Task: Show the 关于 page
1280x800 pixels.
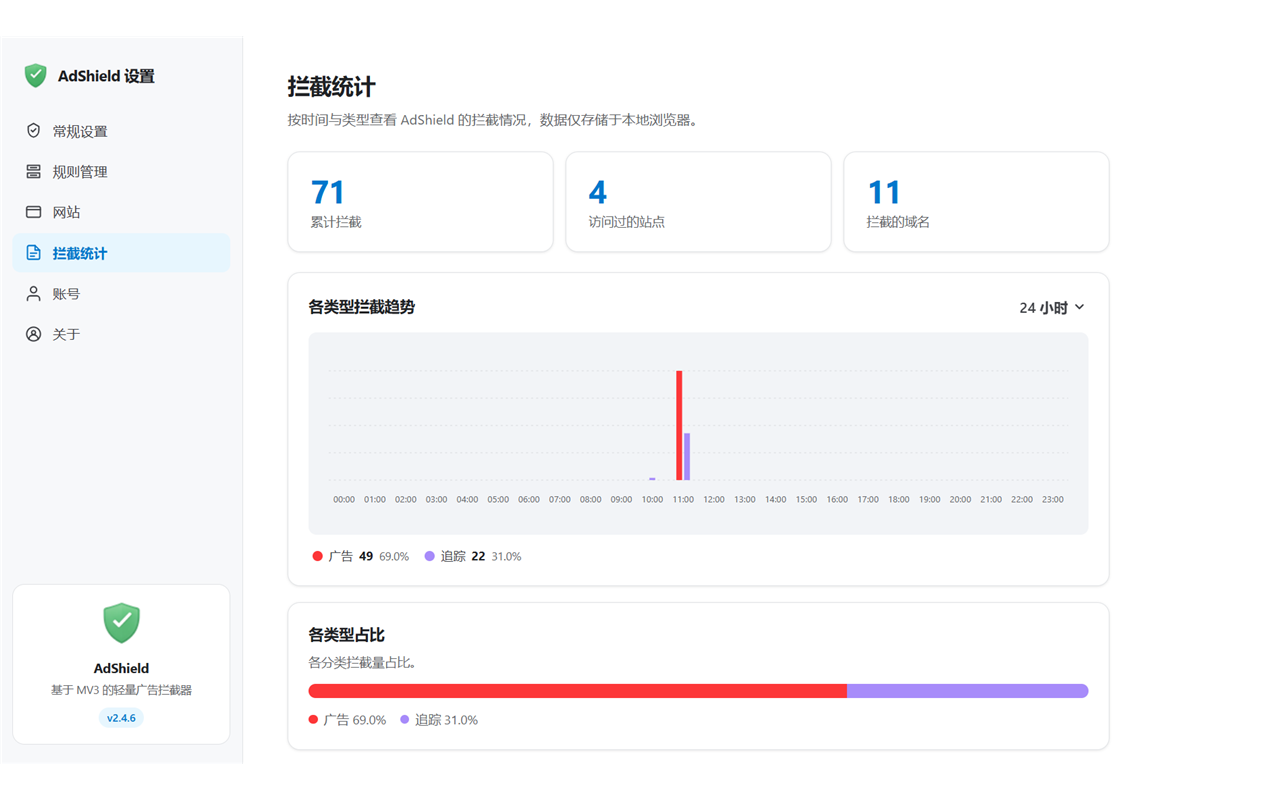Action: coord(121,334)
